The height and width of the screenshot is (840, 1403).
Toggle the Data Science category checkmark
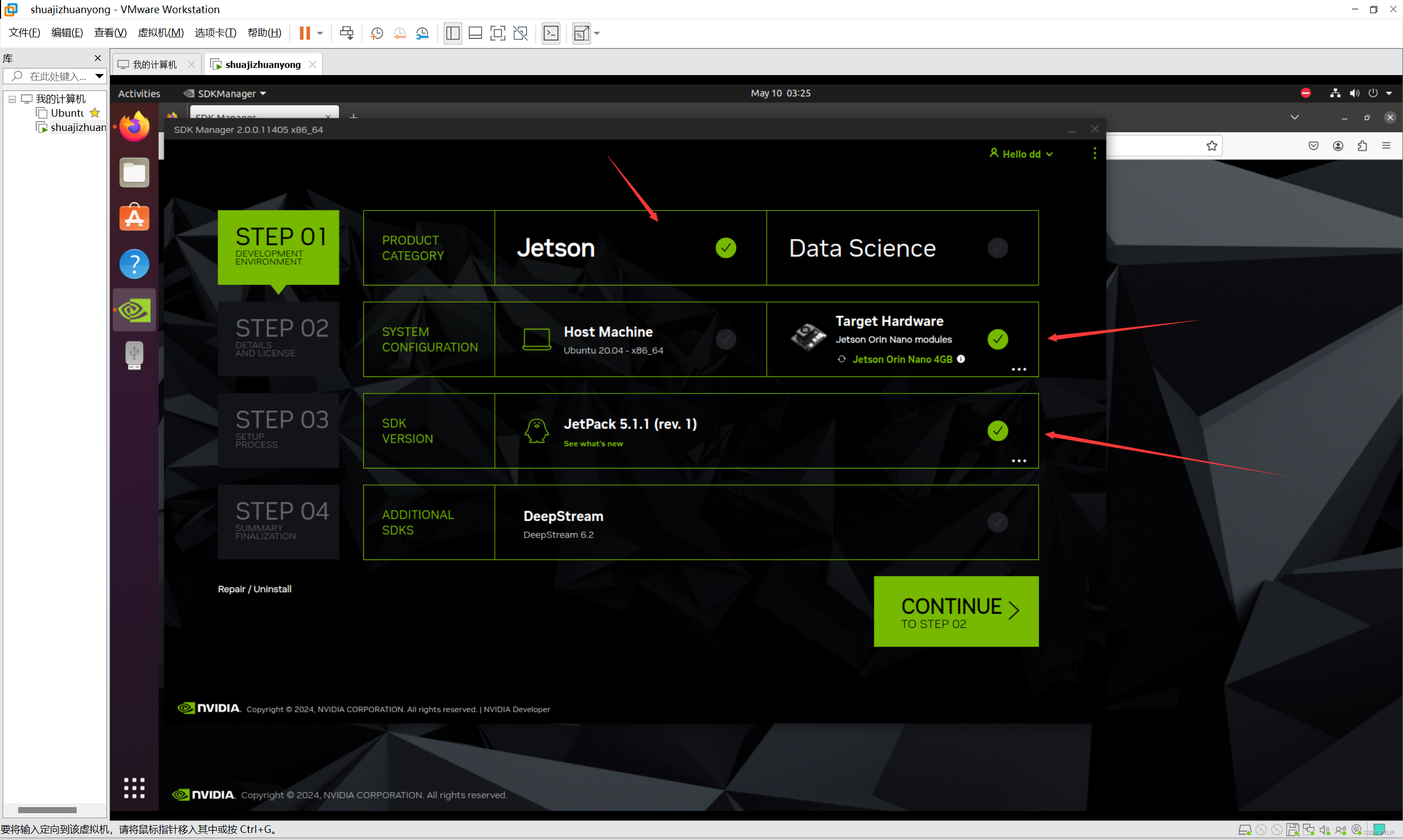point(997,248)
